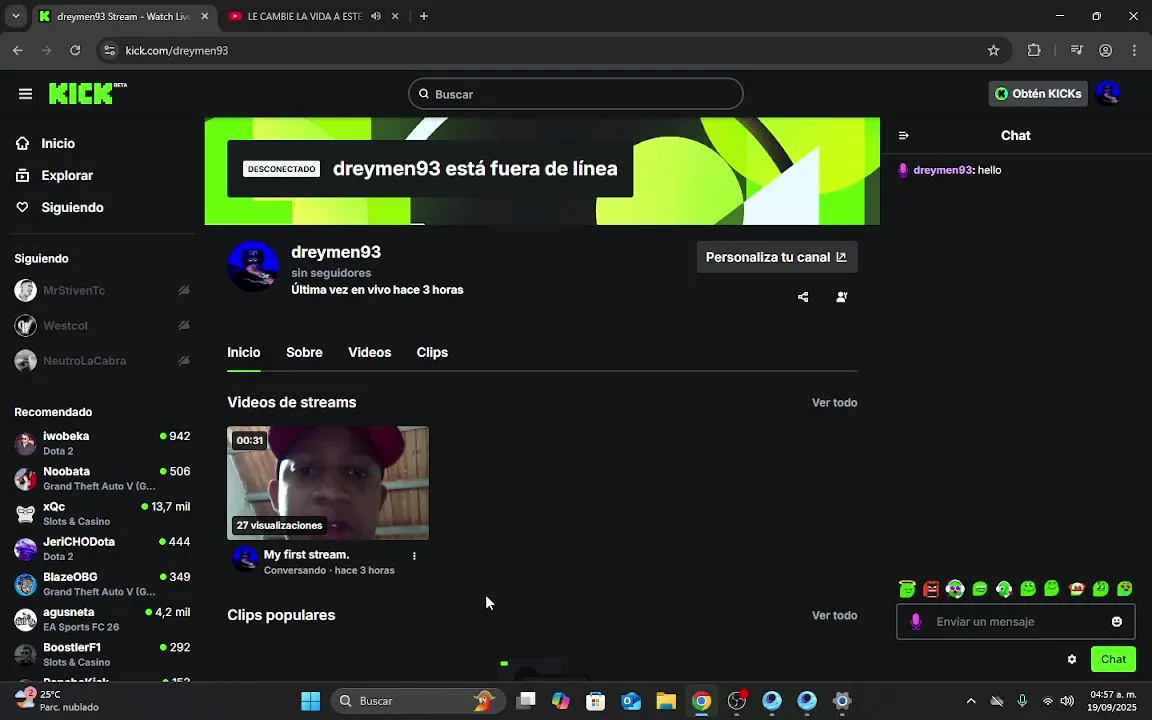This screenshot has height=720, width=1152.
Task: Click the Kick logo
Action: (87, 93)
